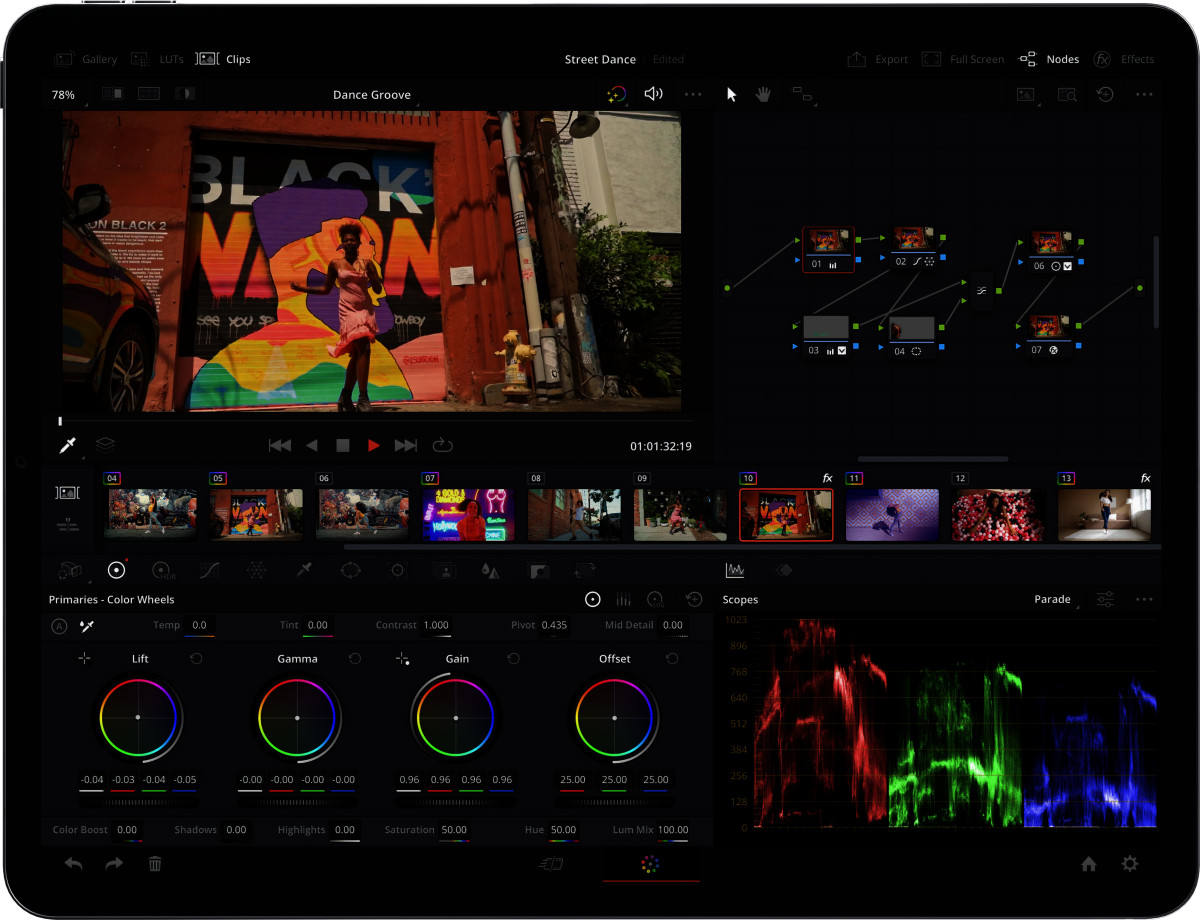This screenshot has width=1200, height=920.
Task: Toggle loop playback
Action: (442, 445)
